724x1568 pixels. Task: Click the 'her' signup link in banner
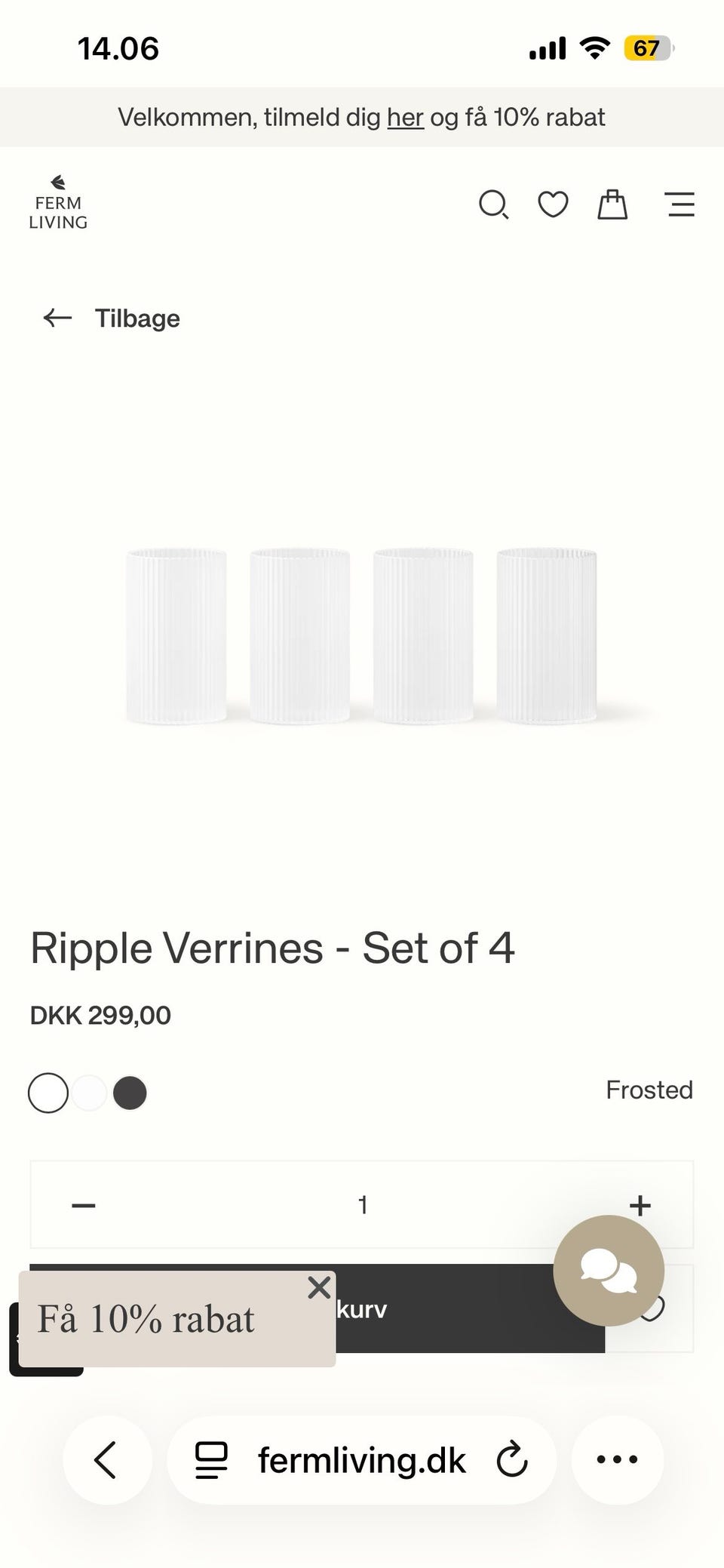(405, 118)
